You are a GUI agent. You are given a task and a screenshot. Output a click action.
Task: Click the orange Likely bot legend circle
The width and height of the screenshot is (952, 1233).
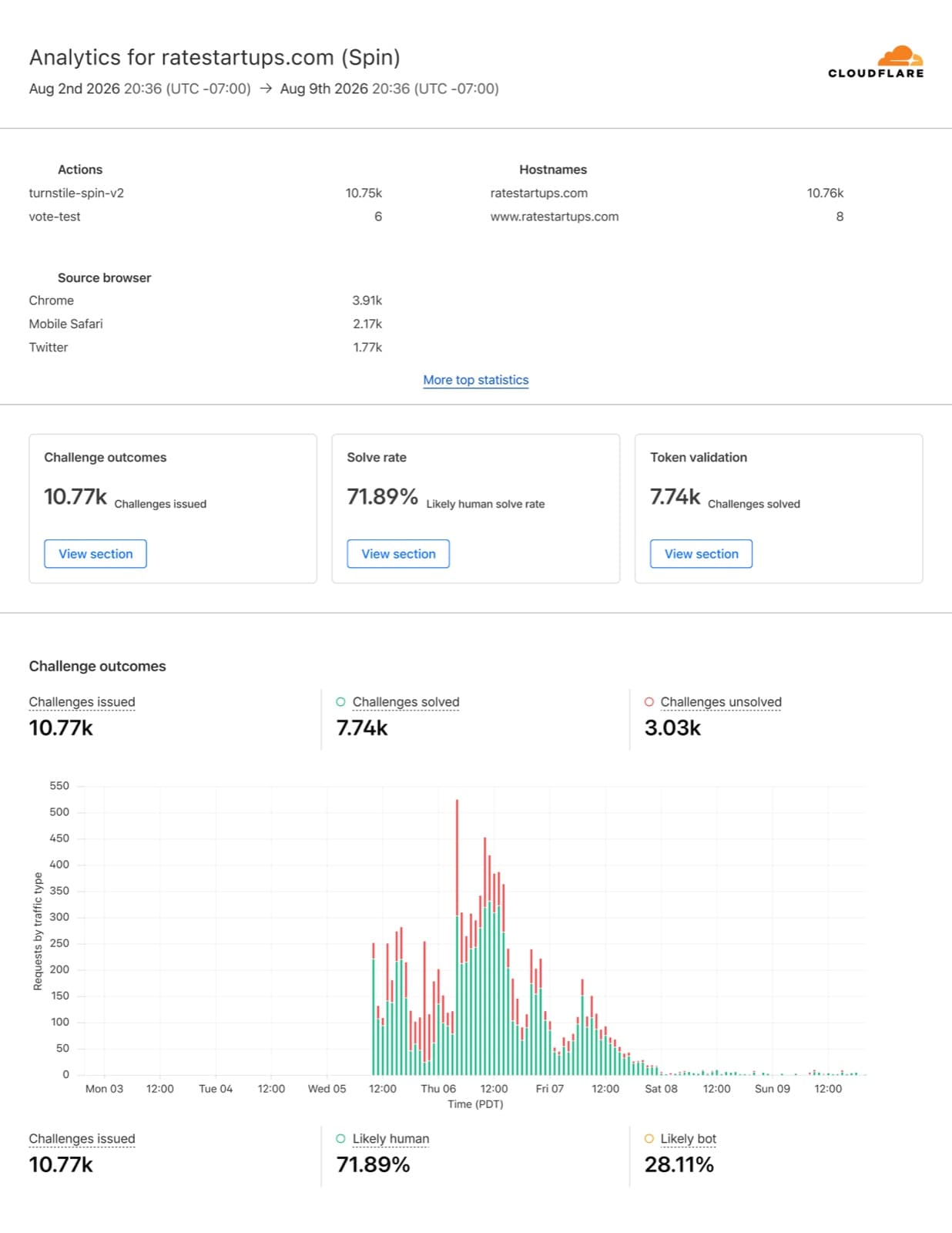click(x=649, y=1139)
